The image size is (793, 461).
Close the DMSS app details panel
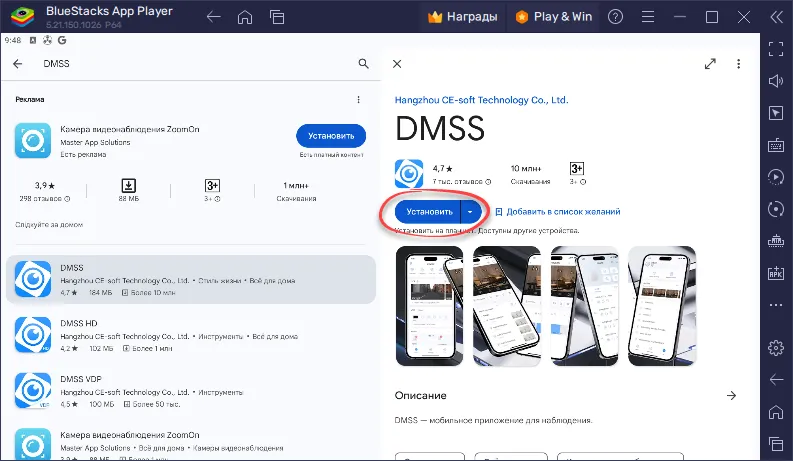[x=397, y=63]
